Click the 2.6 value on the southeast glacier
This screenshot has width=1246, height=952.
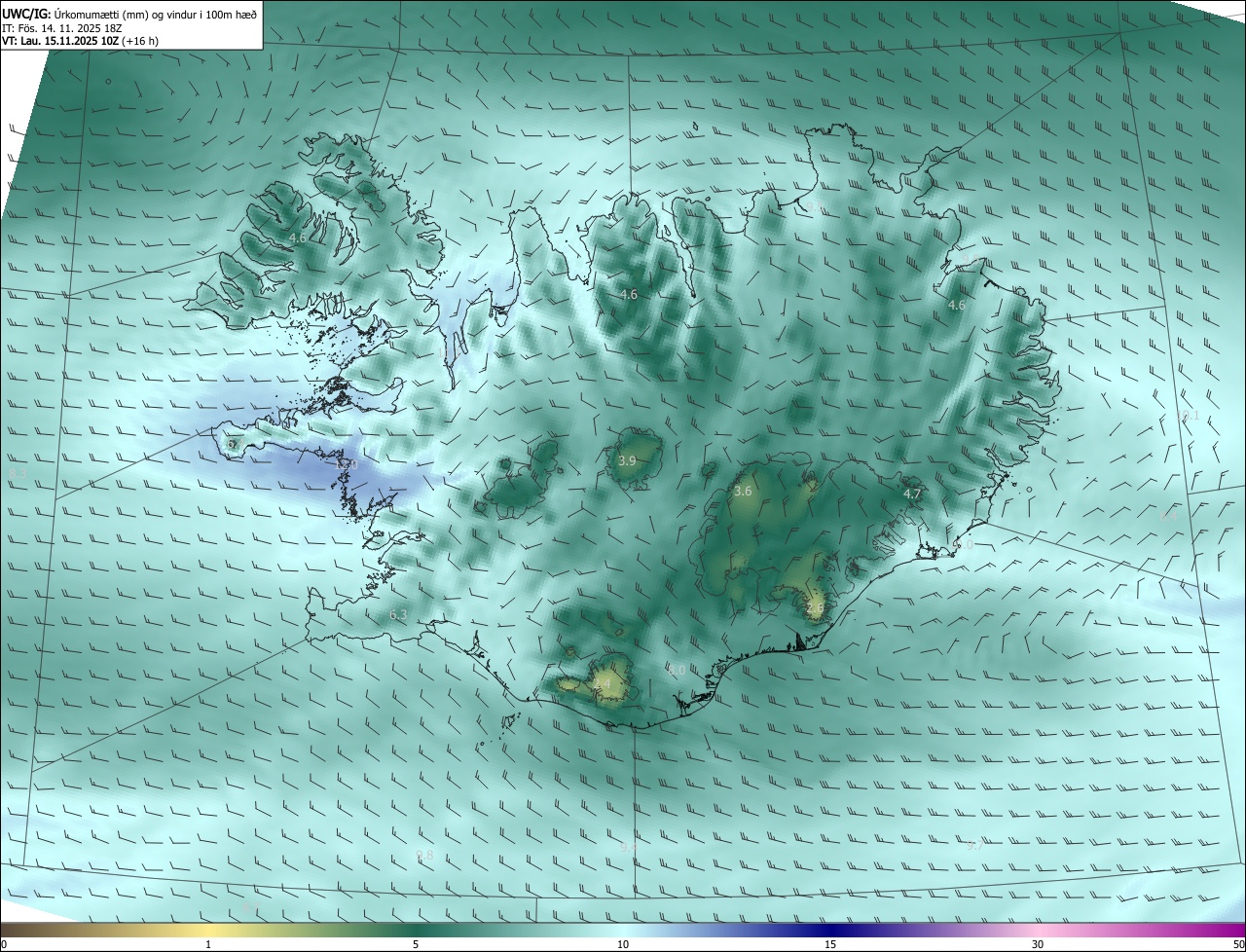coord(816,608)
